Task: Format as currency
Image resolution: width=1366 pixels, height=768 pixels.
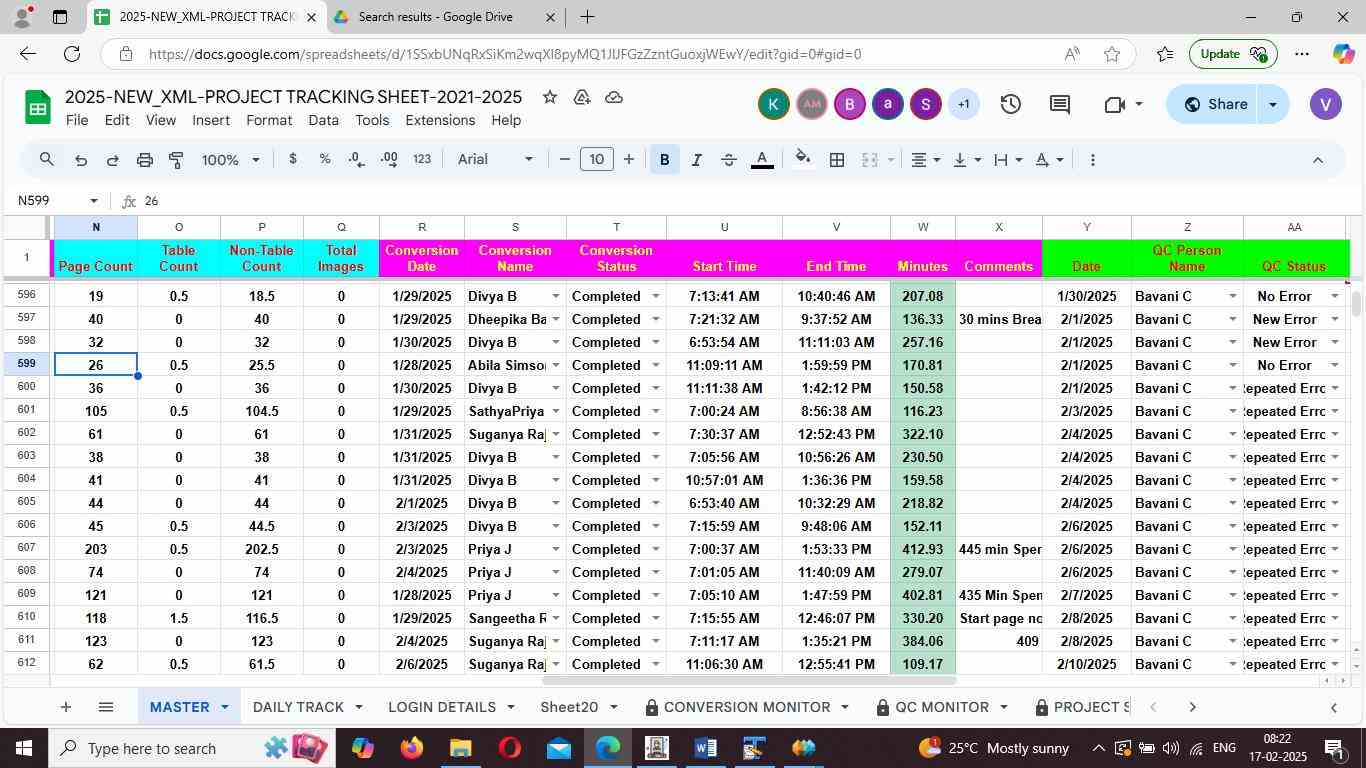Action: point(292,160)
